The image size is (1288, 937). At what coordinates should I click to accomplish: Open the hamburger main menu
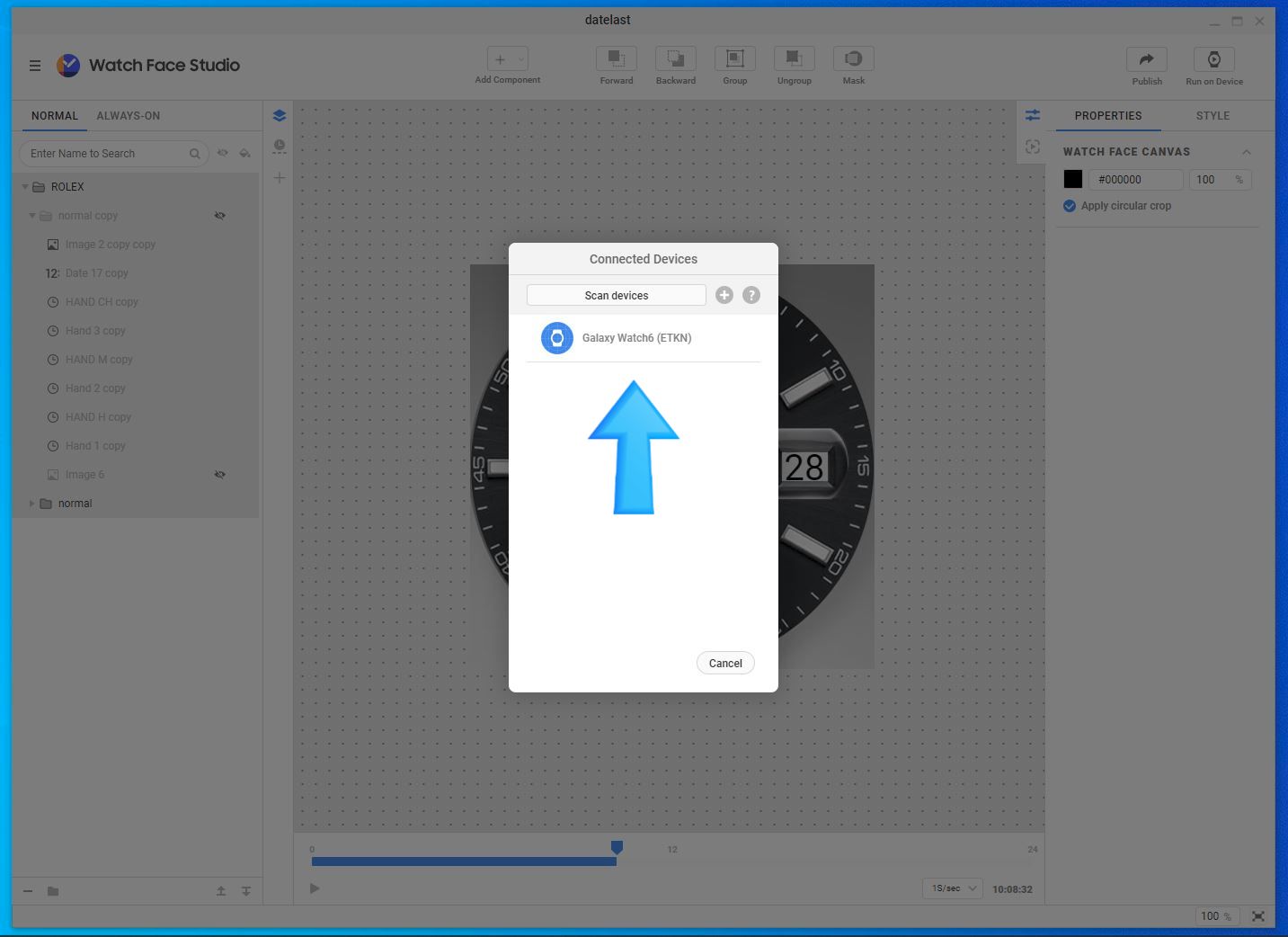tap(35, 66)
